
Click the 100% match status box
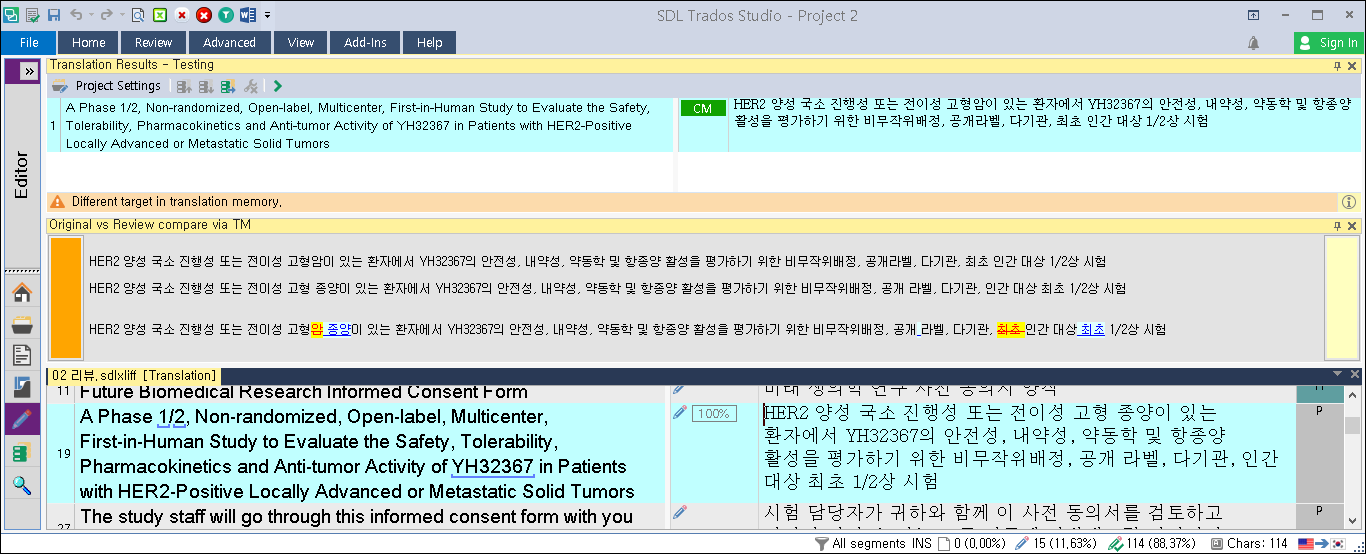click(713, 413)
